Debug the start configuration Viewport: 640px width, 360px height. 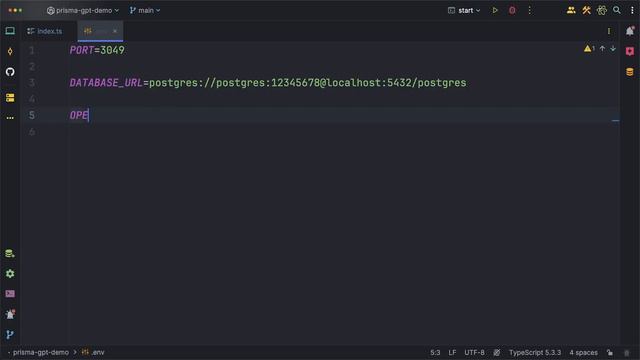point(512,10)
